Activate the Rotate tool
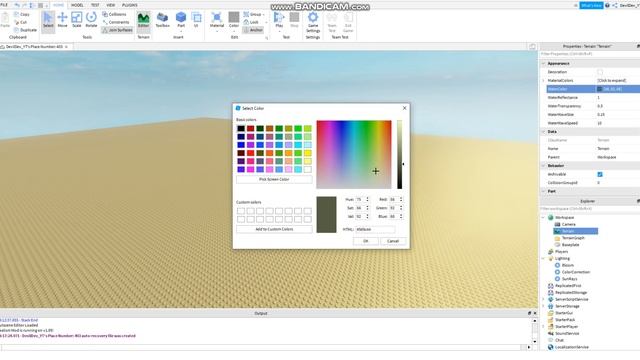The width and height of the screenshot is (640, 360). point(91,20)
